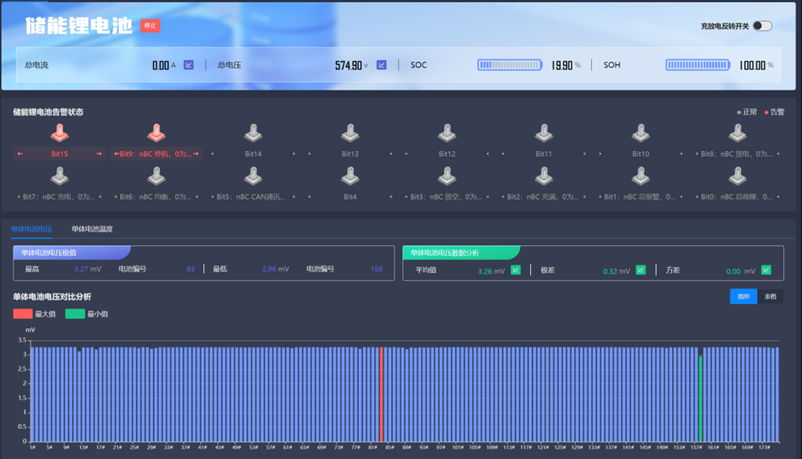Toggle the green 最小值 legend swatch
Viewport: 802px width, 459px height.
point(75,314)
